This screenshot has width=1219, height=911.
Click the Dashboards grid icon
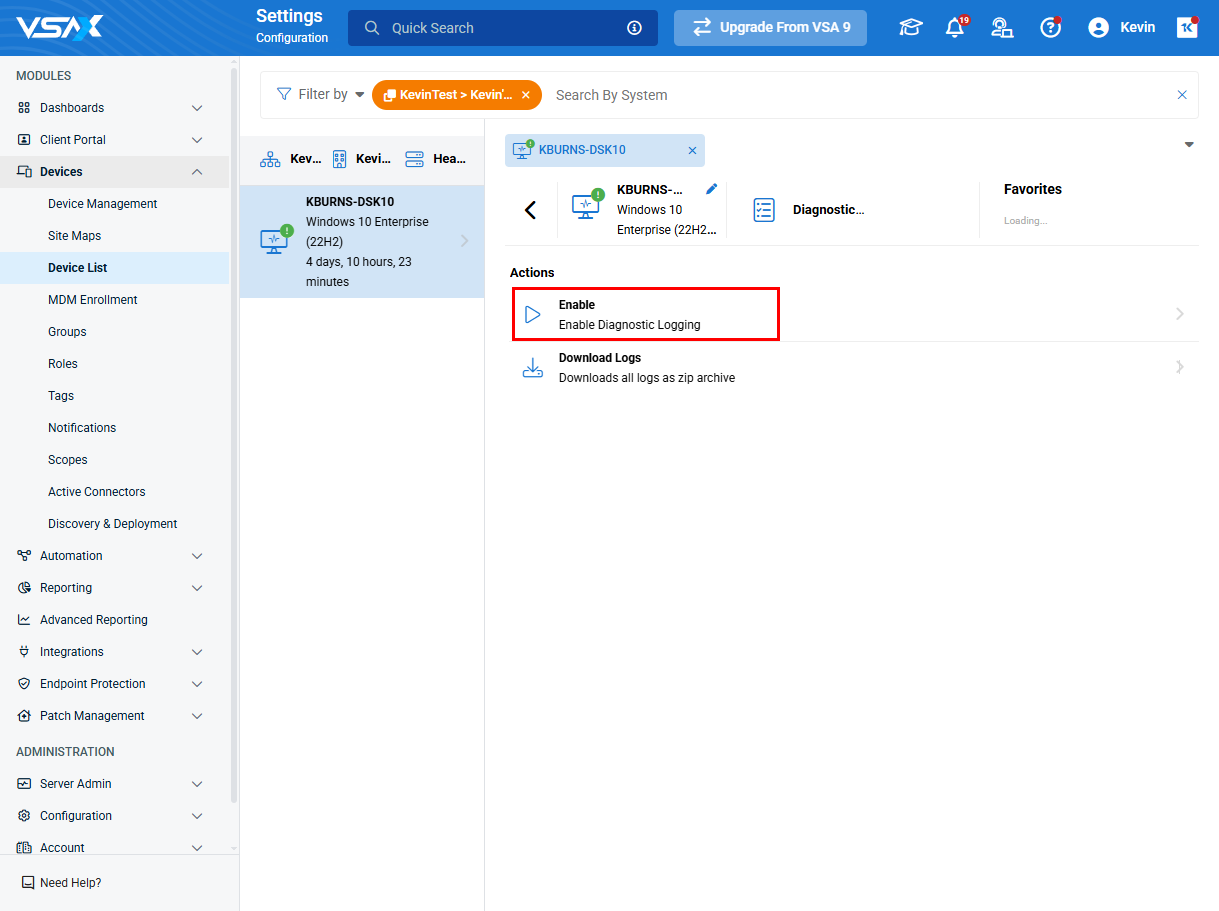pos(24,108)
